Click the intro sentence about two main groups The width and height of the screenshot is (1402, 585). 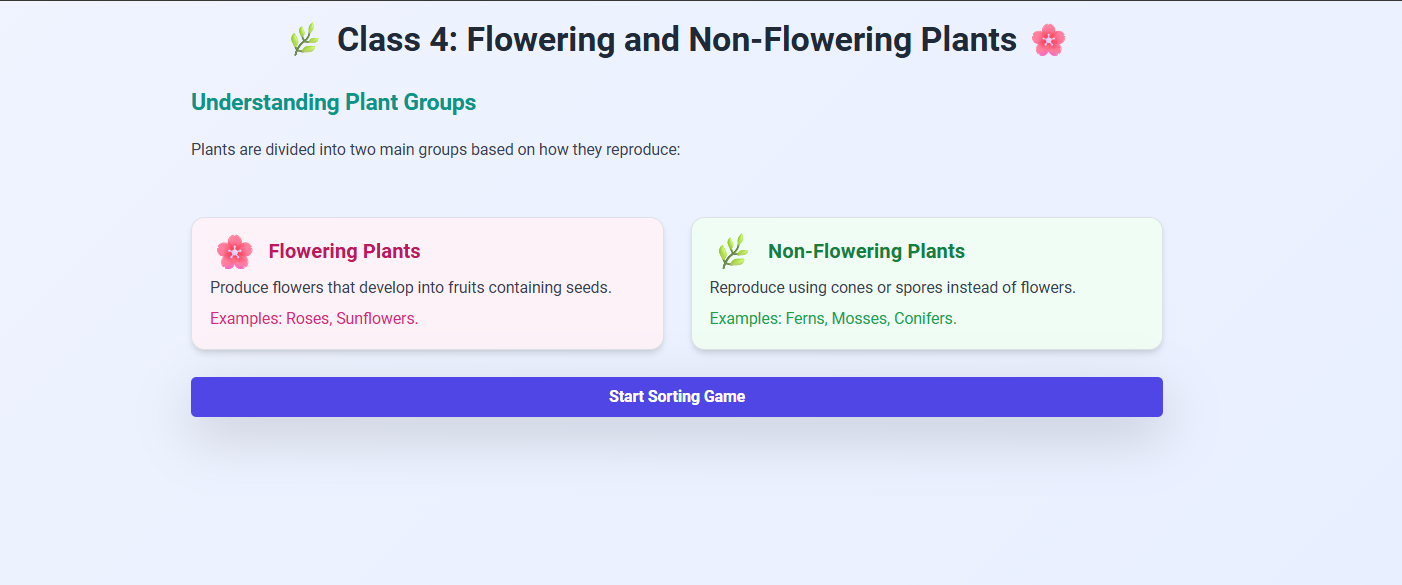coord(435,150)
